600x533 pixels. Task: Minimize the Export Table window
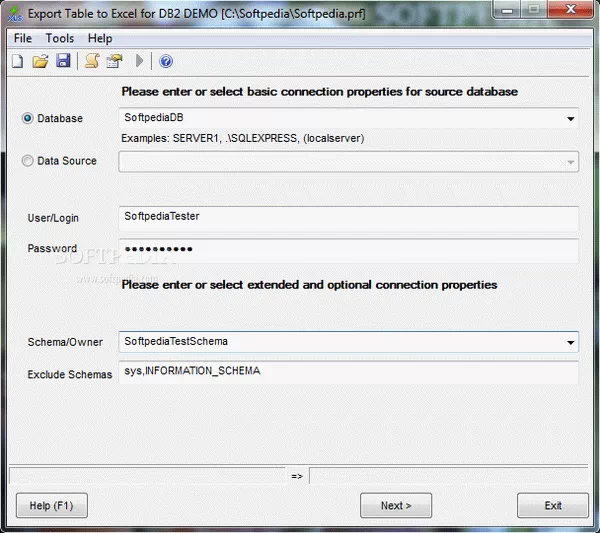[x=507, y=9]
